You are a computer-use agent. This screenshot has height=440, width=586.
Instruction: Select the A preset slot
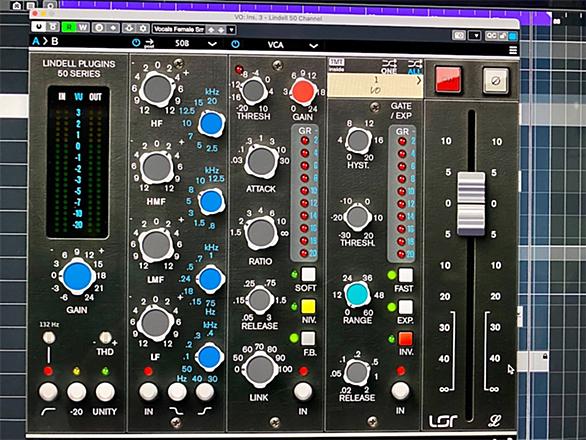(36, 41)
